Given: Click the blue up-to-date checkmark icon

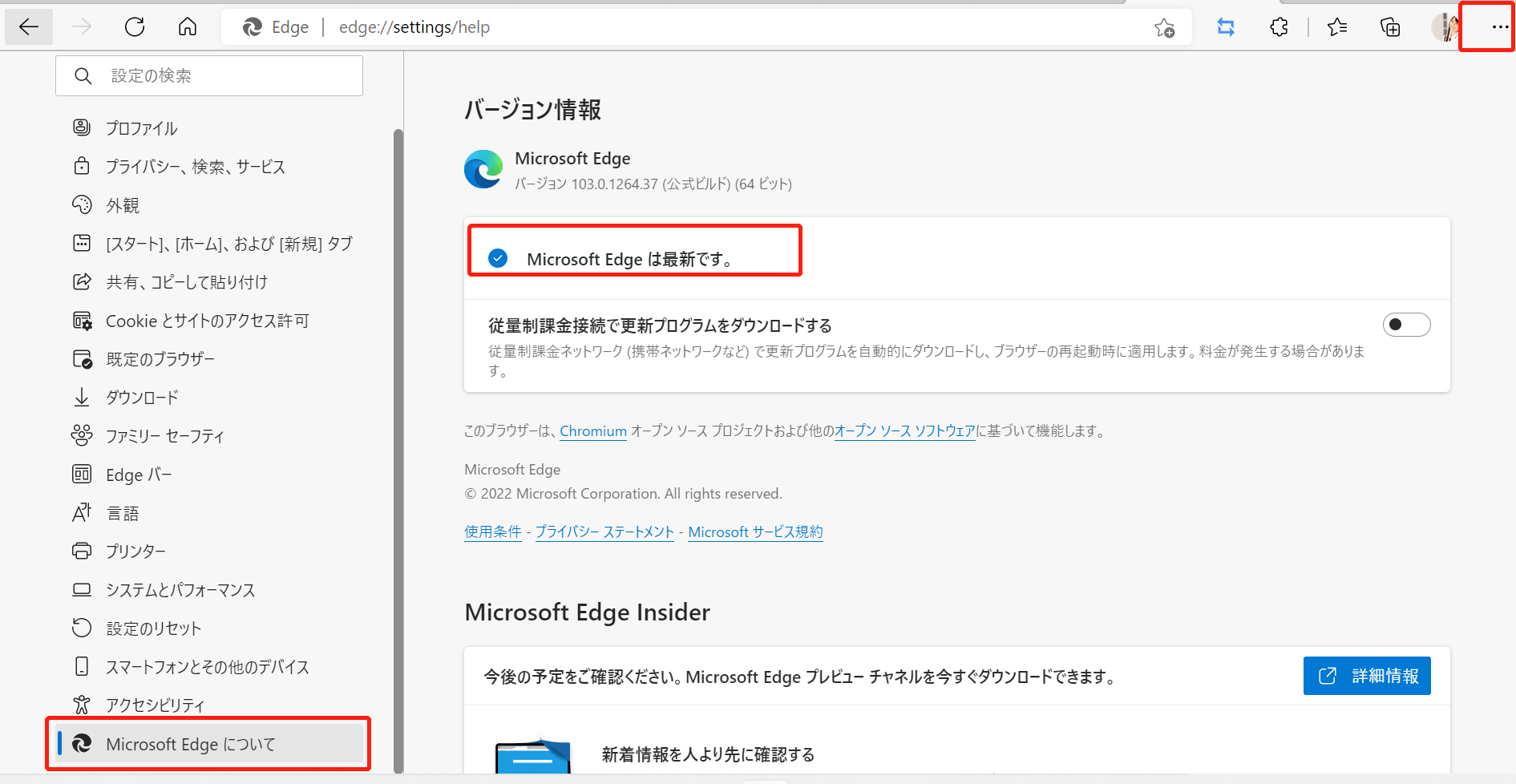Looking at the screenshot, I should tap(498, 258).
